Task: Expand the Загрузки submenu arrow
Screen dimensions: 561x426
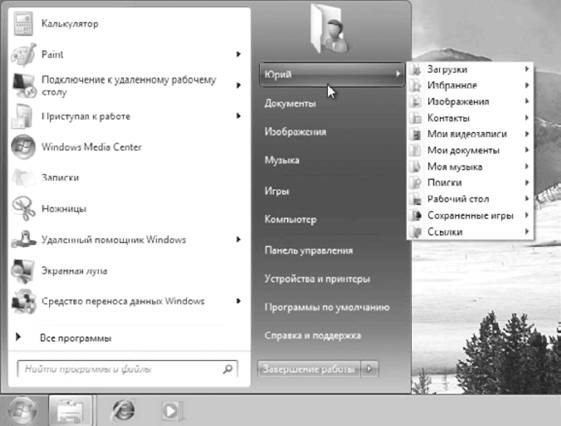Action: tap(527, 69)
